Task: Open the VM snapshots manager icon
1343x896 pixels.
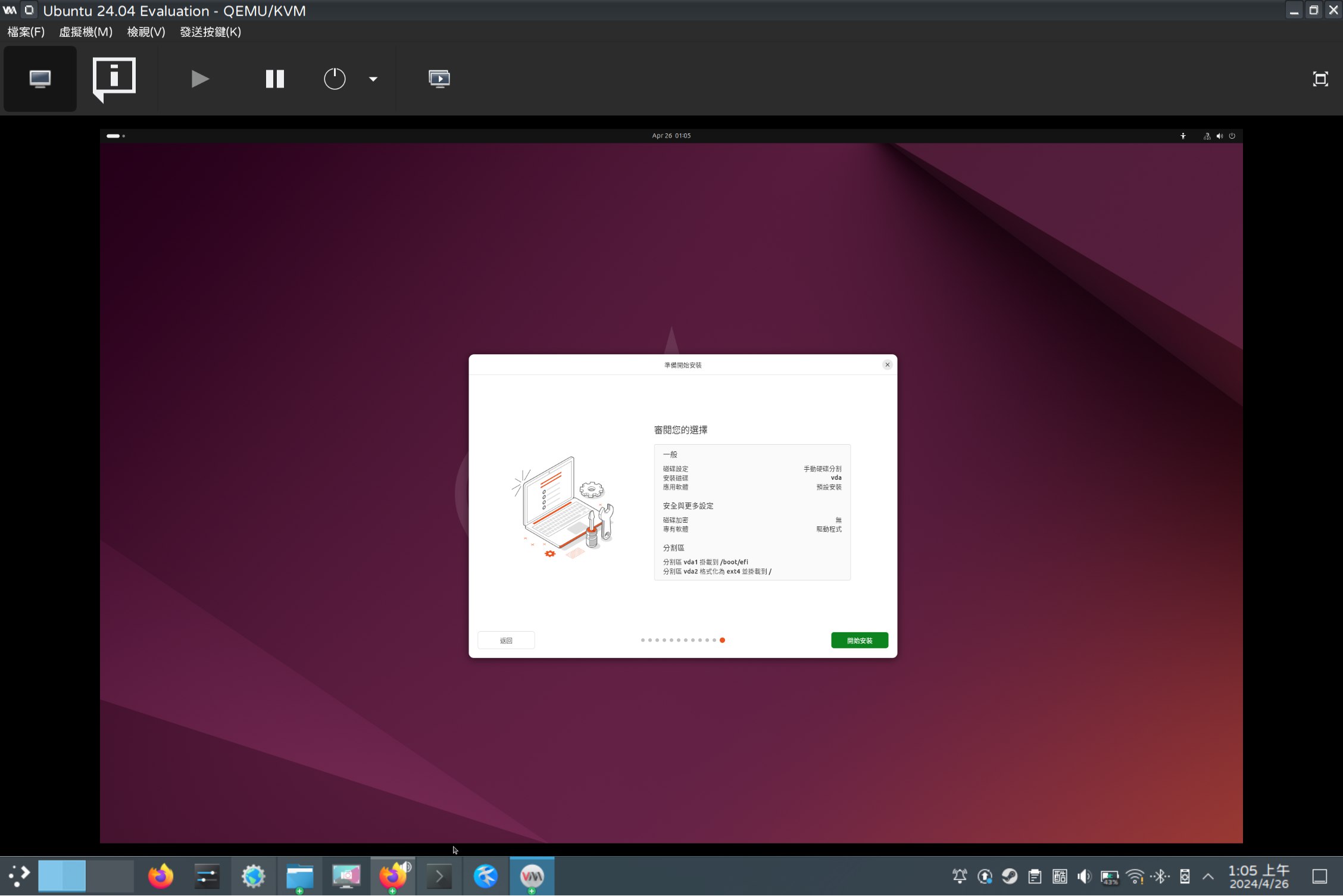Action: 439,79
